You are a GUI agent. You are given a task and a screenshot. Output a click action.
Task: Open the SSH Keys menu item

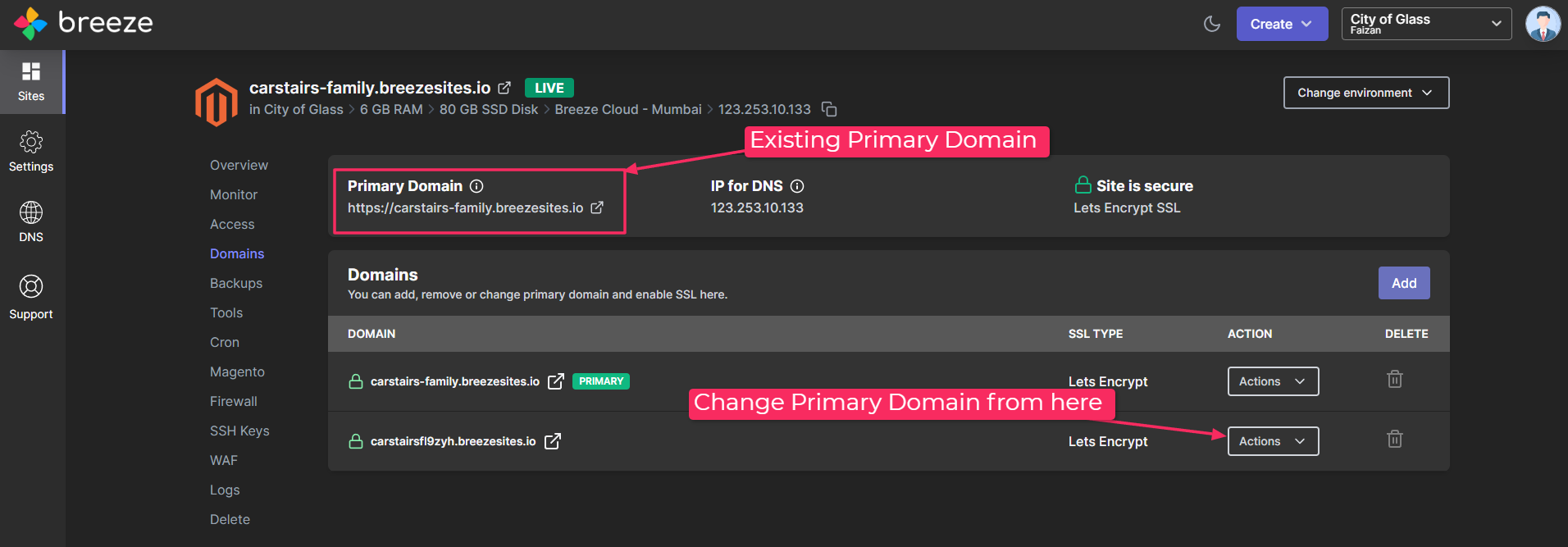click(239, 431)
